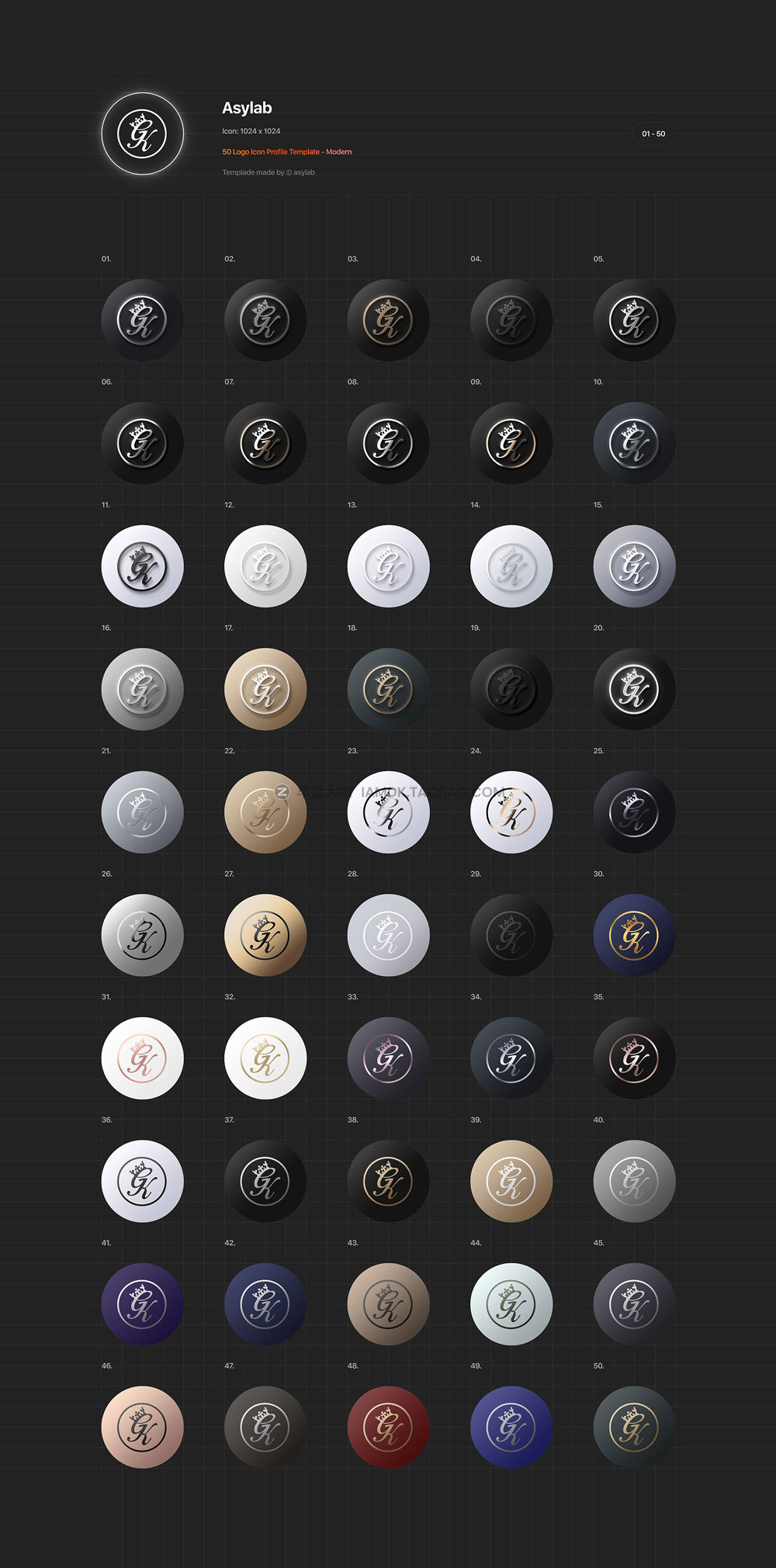Pick the royal blue icon number 49
The width and height of the screenshot is (776, 1568).
[x=511, y=1427]
